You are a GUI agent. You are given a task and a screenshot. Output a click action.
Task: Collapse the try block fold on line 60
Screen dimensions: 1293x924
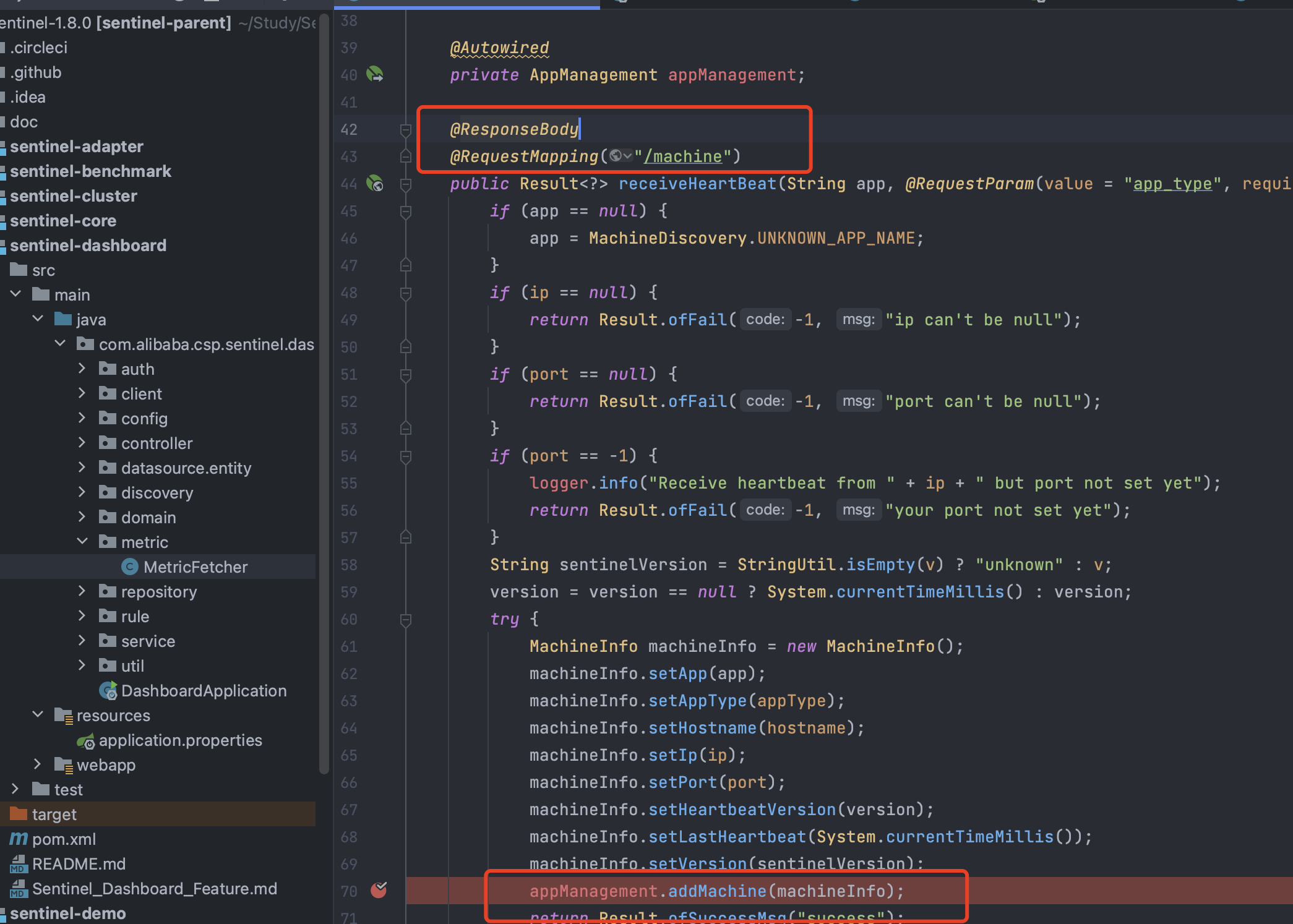[x=406, y=619]
